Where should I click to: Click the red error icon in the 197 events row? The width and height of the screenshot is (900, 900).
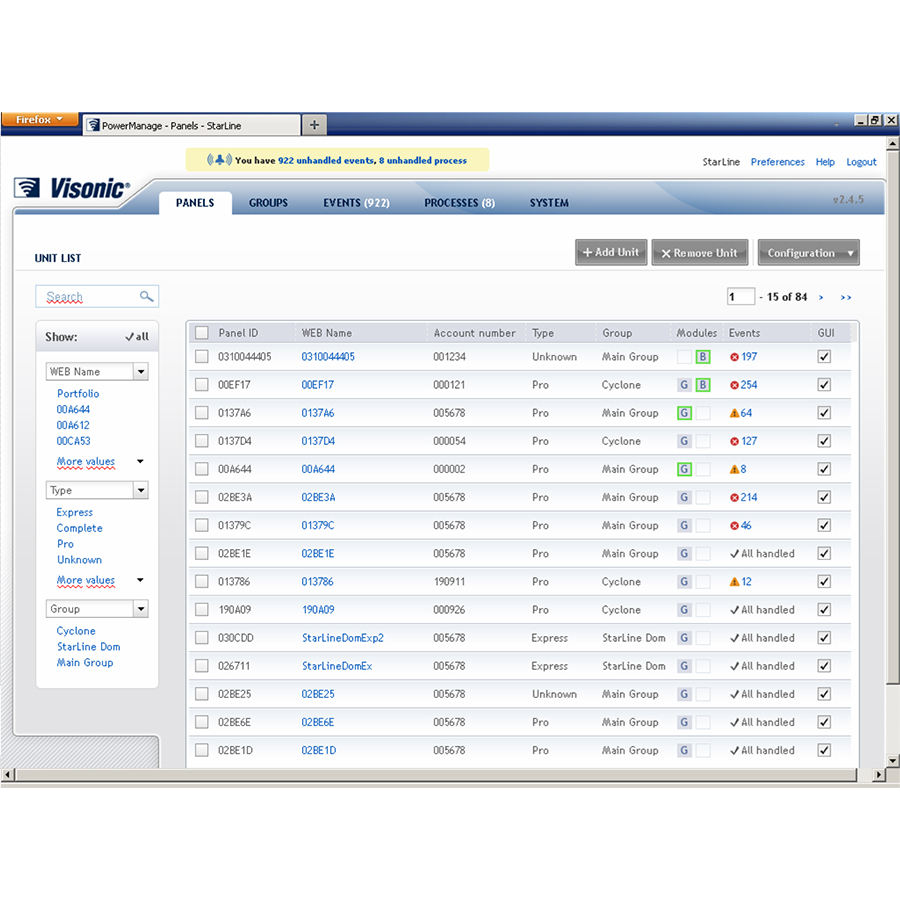point(734,357)
